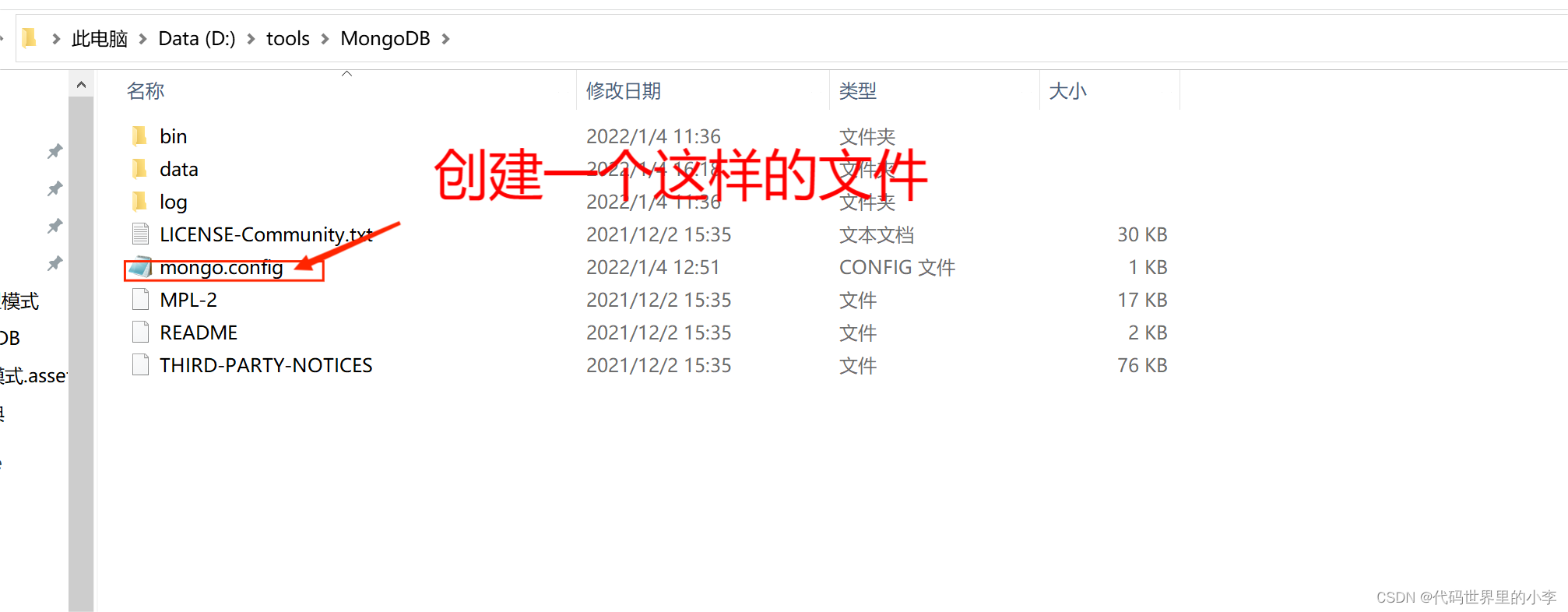This screenshot has height=612, width=1568.
Task: Expand the chevron after Data (D:) in the breadcrumb
Action: point(251,39)
